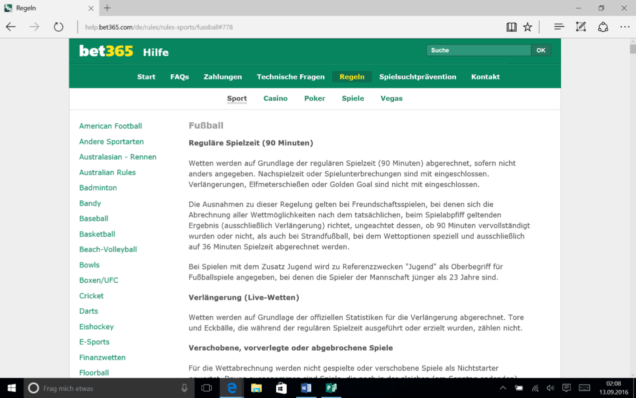Open Darts rules link
The width and height of the screenshot is (636, 398).
[88, 311]
